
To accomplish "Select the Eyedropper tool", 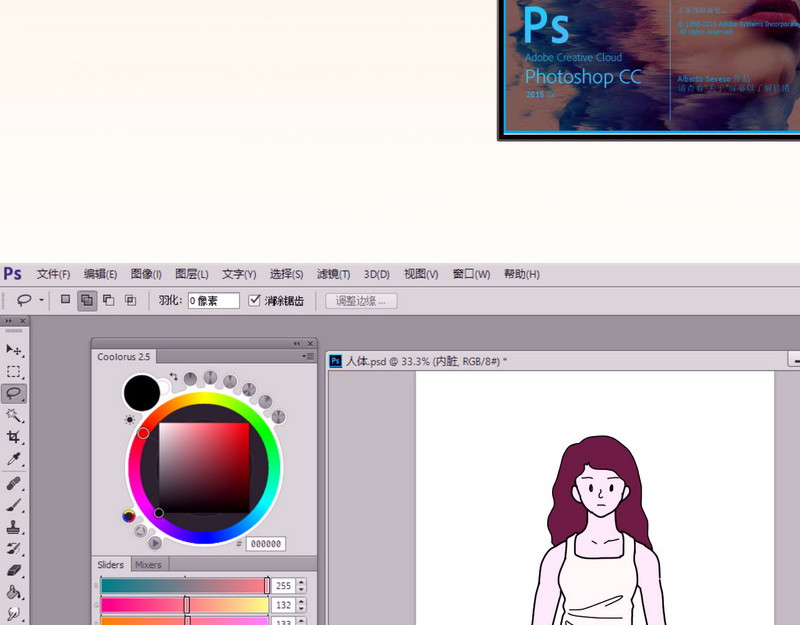I will (14, 459).
